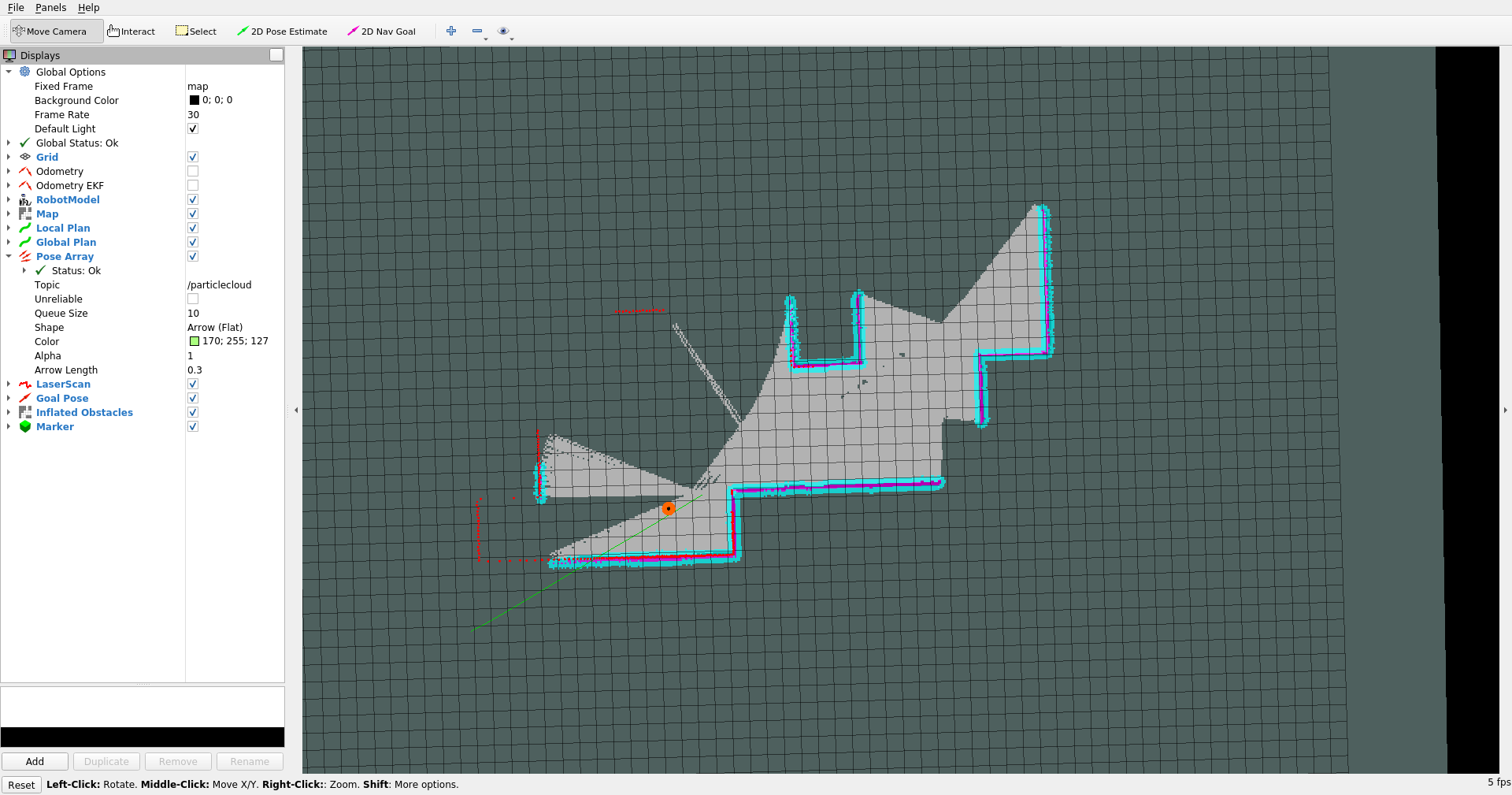Choose the 2D Pose Estimate tool
Image resolution: width=1512 pixels, height=795 pixels.
pyautogui.click(x=282, y=32)
